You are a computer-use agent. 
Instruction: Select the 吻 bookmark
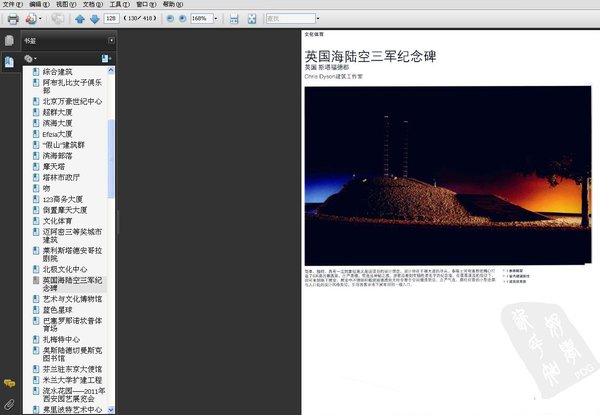click(46, 188)
